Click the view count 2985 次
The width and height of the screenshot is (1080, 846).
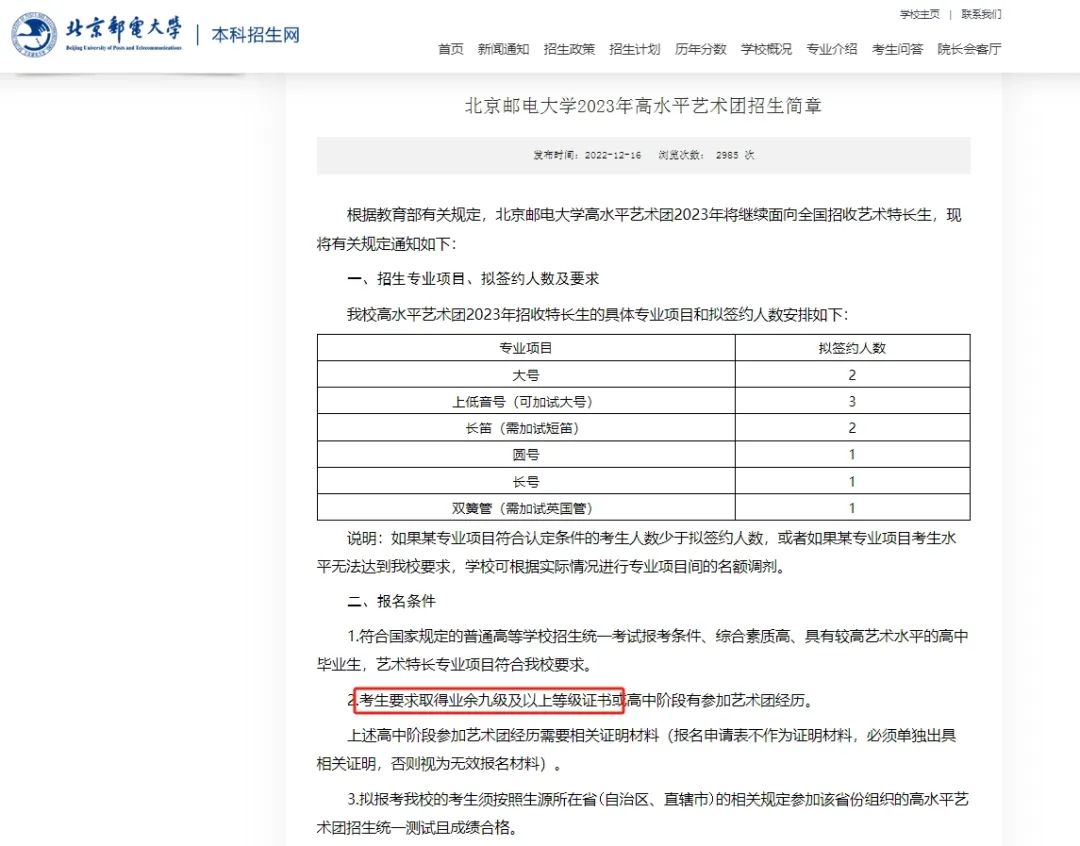click(735, 155)
